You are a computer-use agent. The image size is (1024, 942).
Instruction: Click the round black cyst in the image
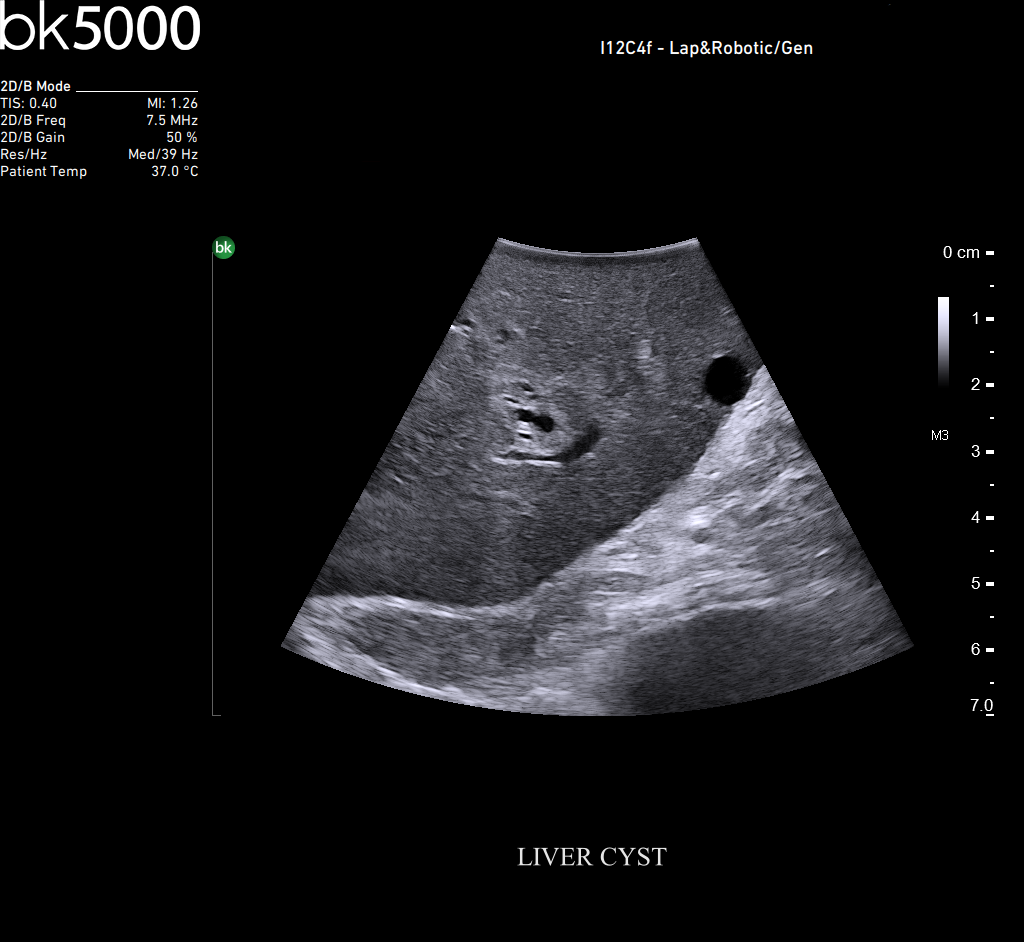click(x=726, y=379)
